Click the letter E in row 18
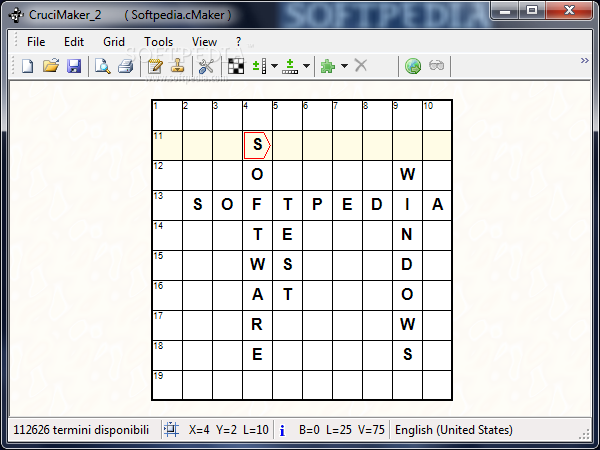Image resolution: width=600 pixels, height=450 pixels. (257, 354)
